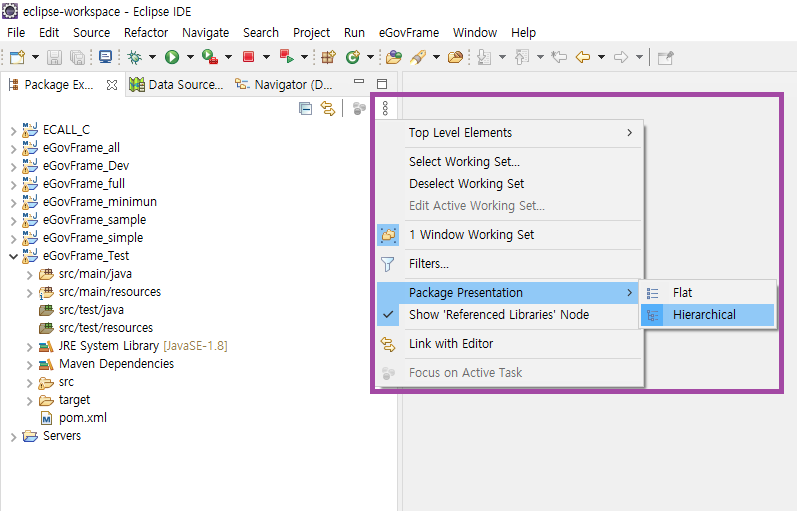Click the Debug bug icon
Screen dimensions: 797x511
click(x=135, y=57)
